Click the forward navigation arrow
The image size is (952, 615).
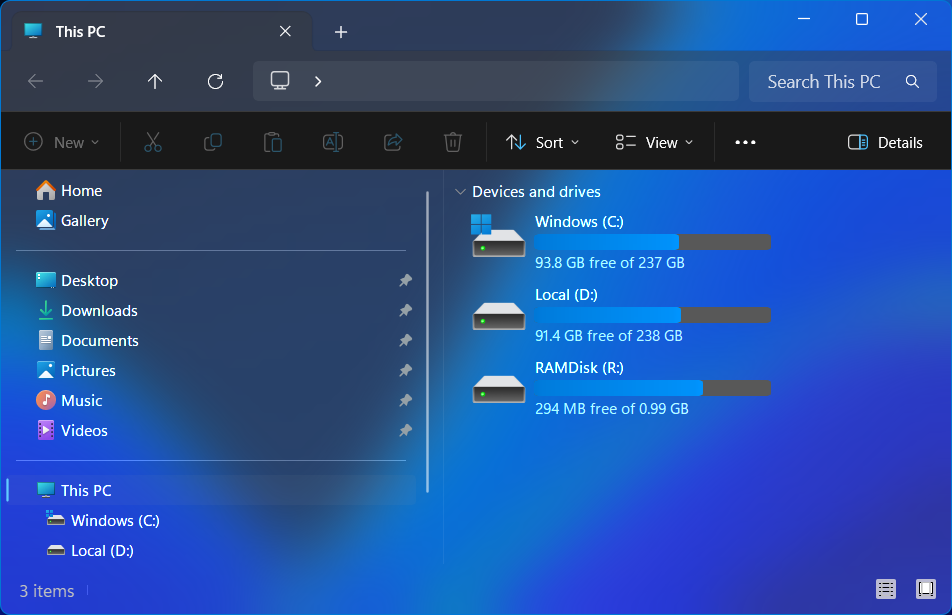coord(95,81)
